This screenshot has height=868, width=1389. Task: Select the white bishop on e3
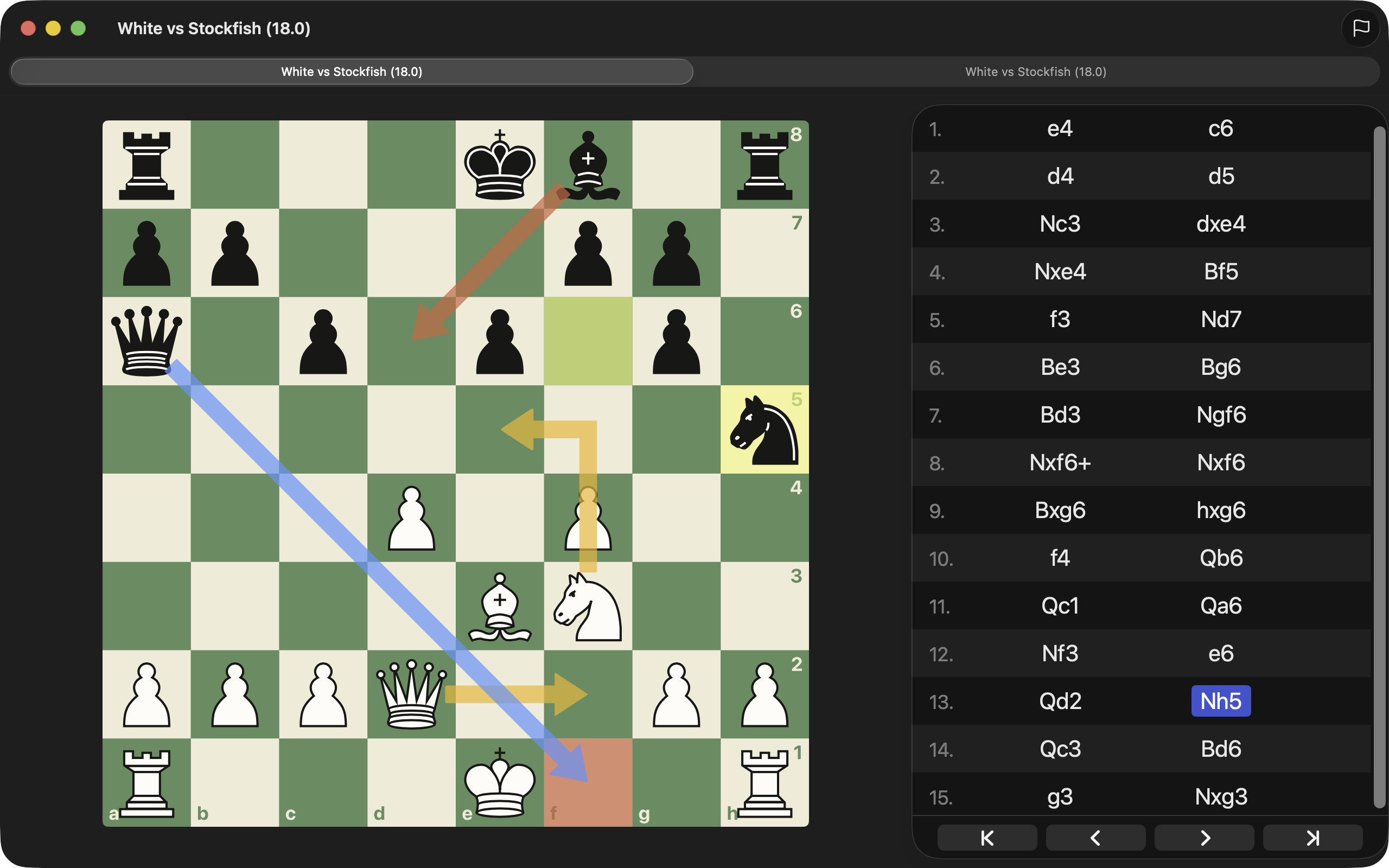coord(499,606)
